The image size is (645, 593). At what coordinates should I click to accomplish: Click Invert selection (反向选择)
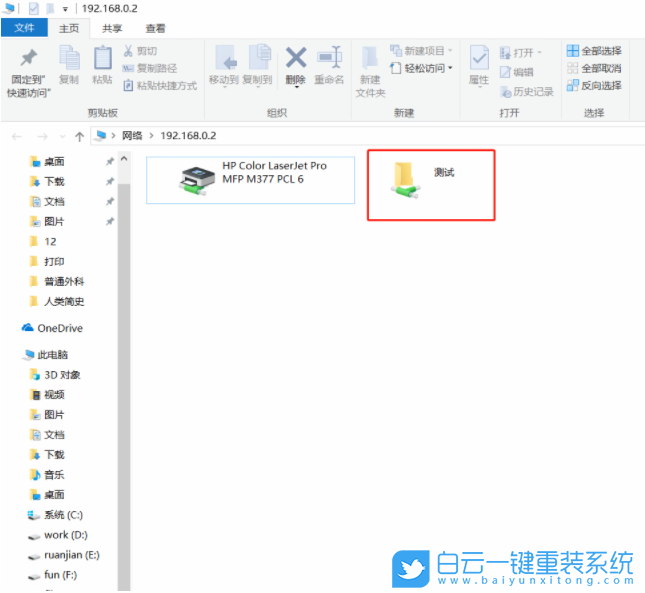click(x=594, y=85)
